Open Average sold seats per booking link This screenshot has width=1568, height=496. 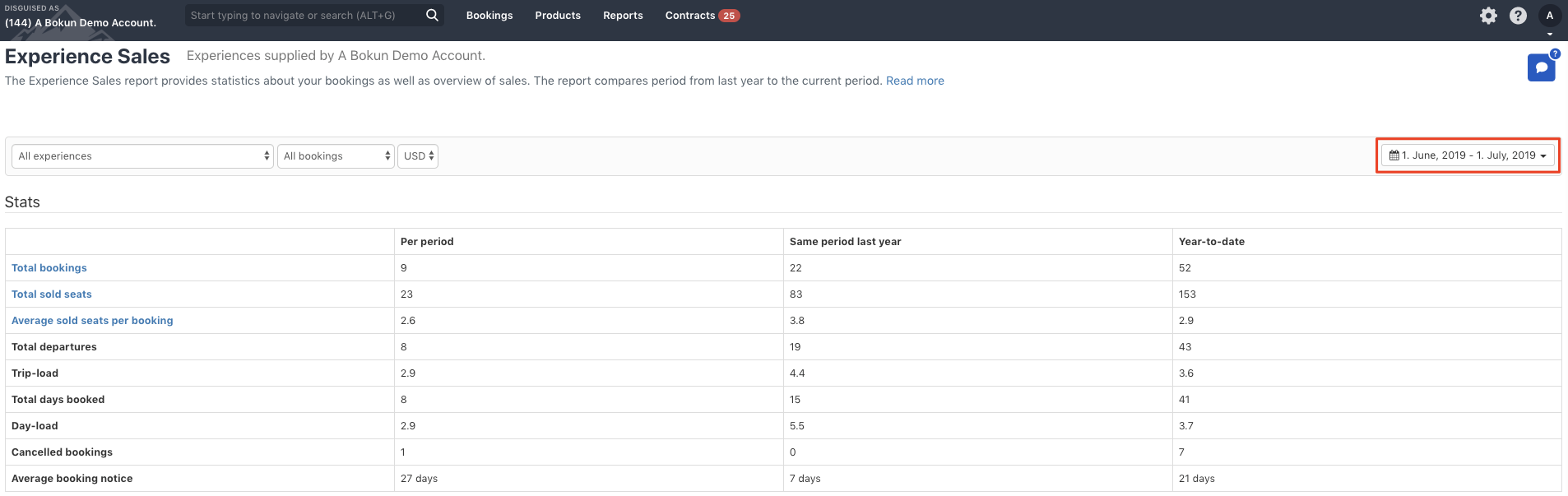(92, 321)
